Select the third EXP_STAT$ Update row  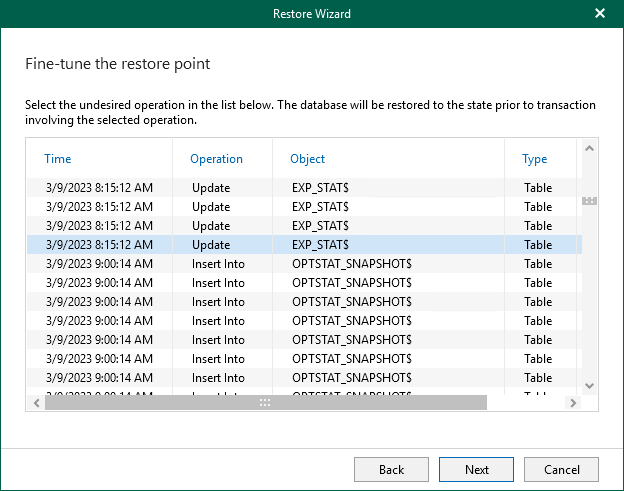300,226
